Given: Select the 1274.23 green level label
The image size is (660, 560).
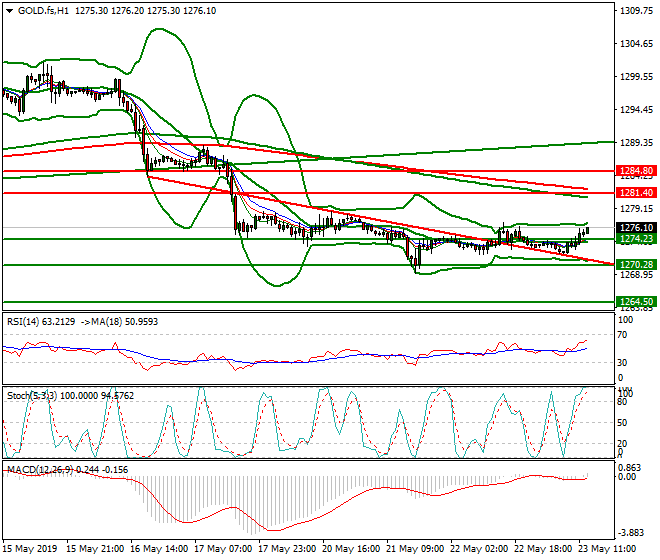Looking at the screenshot, I should click(x=636, y=239).
